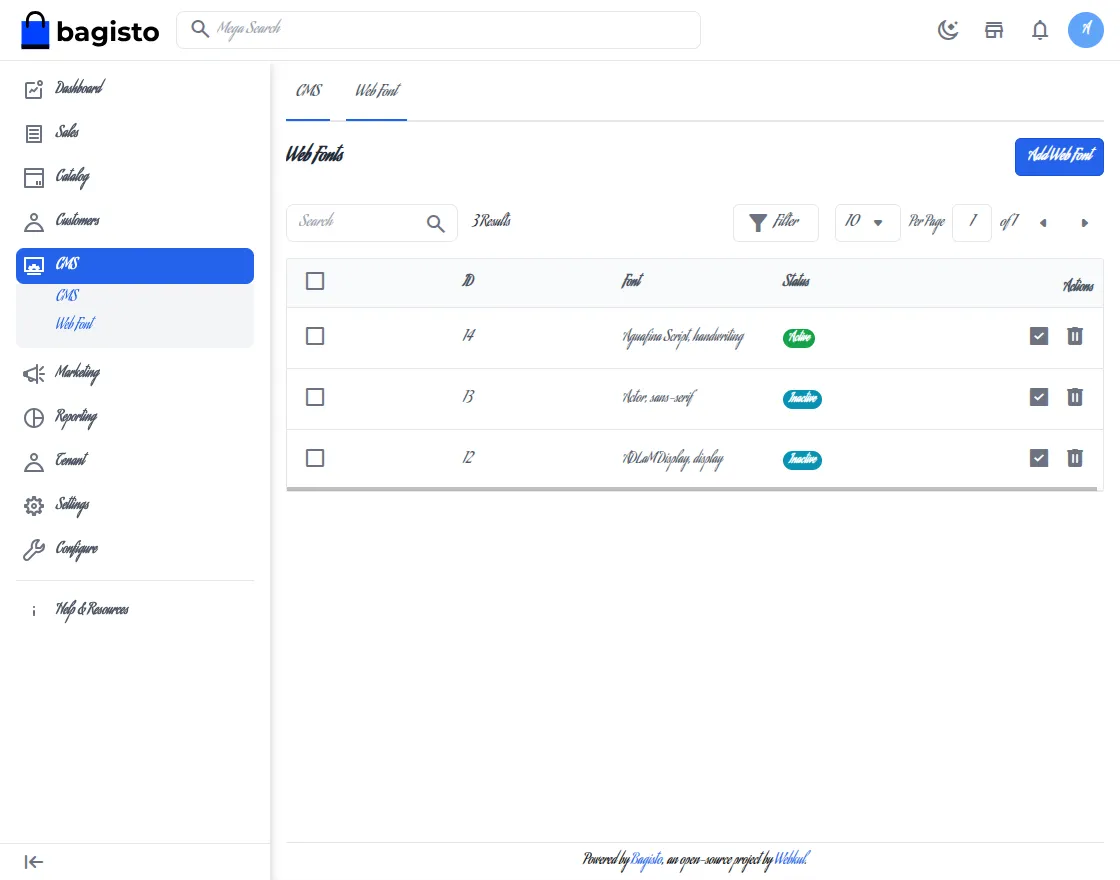This screenshot has width=1120, height=880.
Task: Open Marketing section in sidebar
Action: point(134,373)
